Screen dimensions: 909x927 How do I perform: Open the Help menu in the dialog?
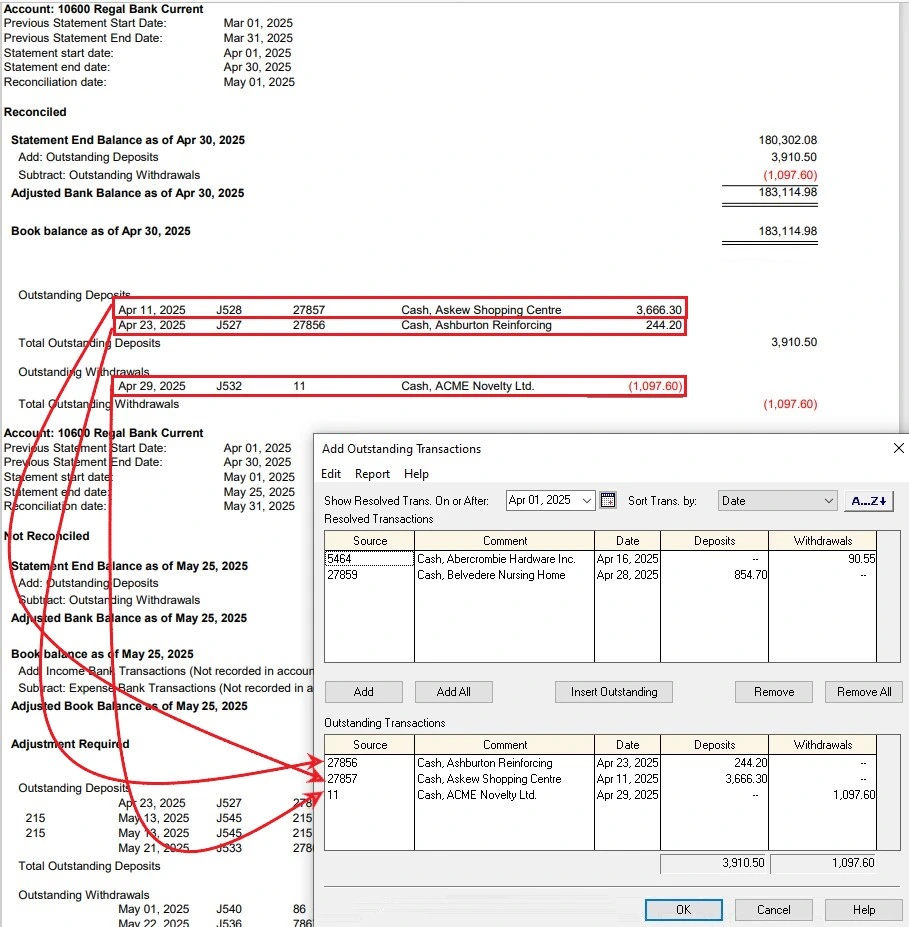tap(416, 473)
